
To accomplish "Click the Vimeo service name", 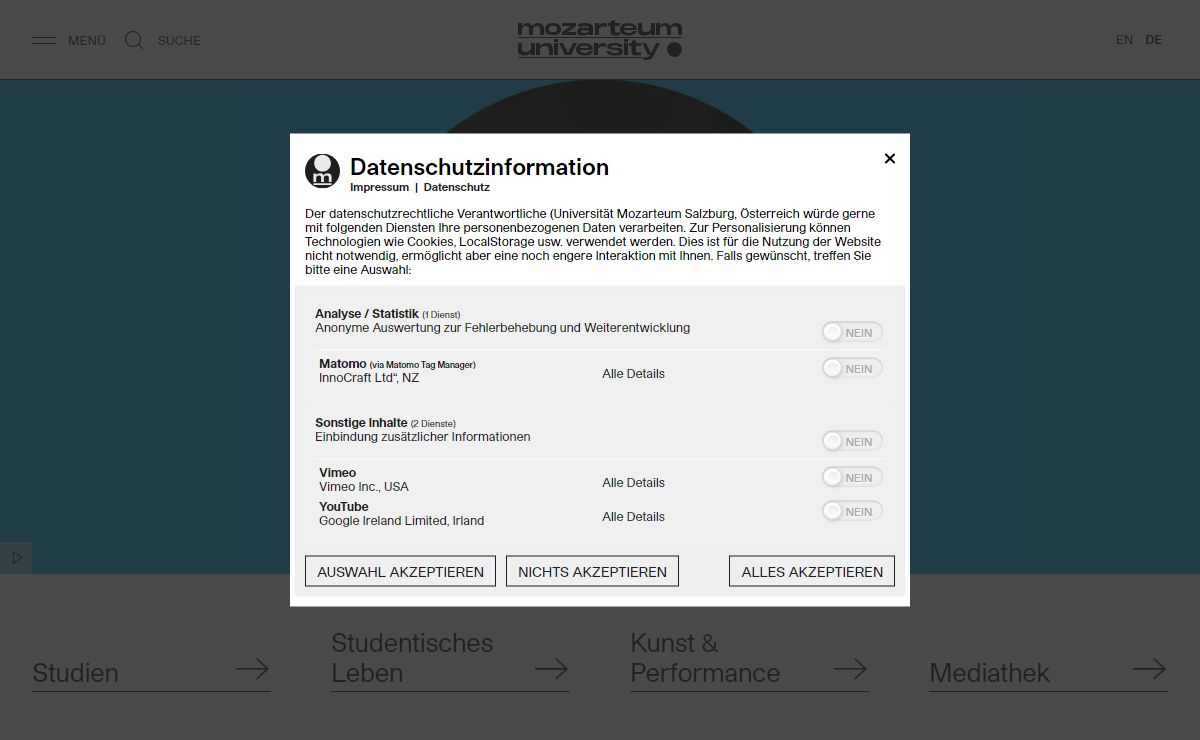I will point(337,473).
